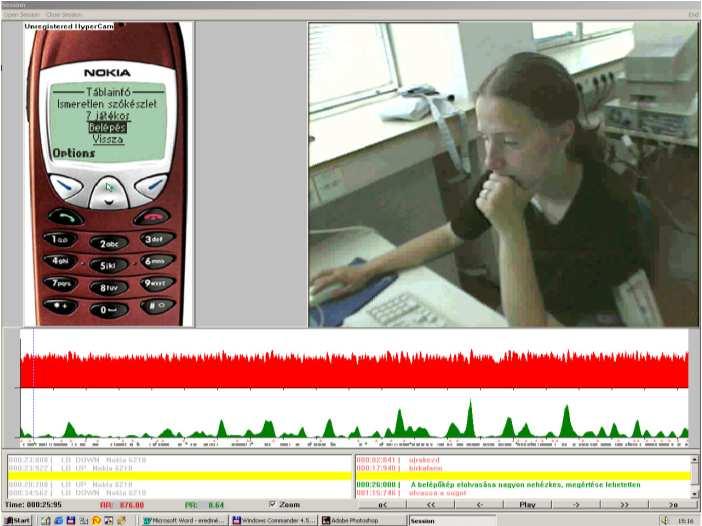Viewport: 702px width, 526px height.
Task: Open the Open Session menu
Action: pyautogui.click(x=21, y=14)
